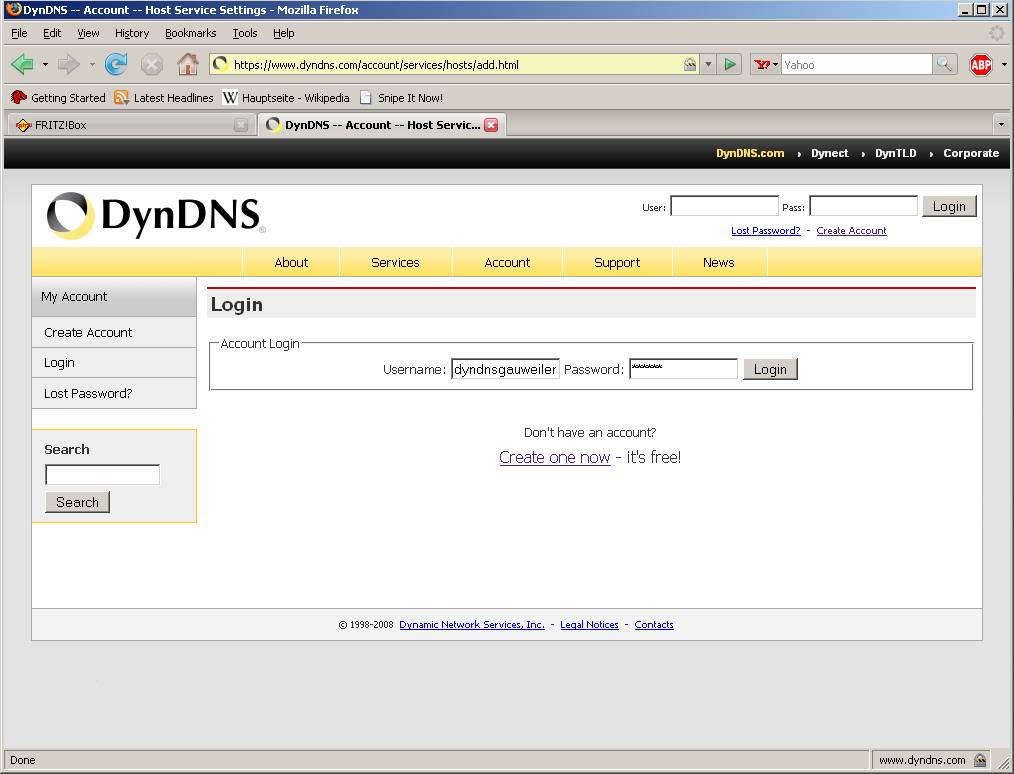Click the DynDNS logo

[x=155, y=216]
